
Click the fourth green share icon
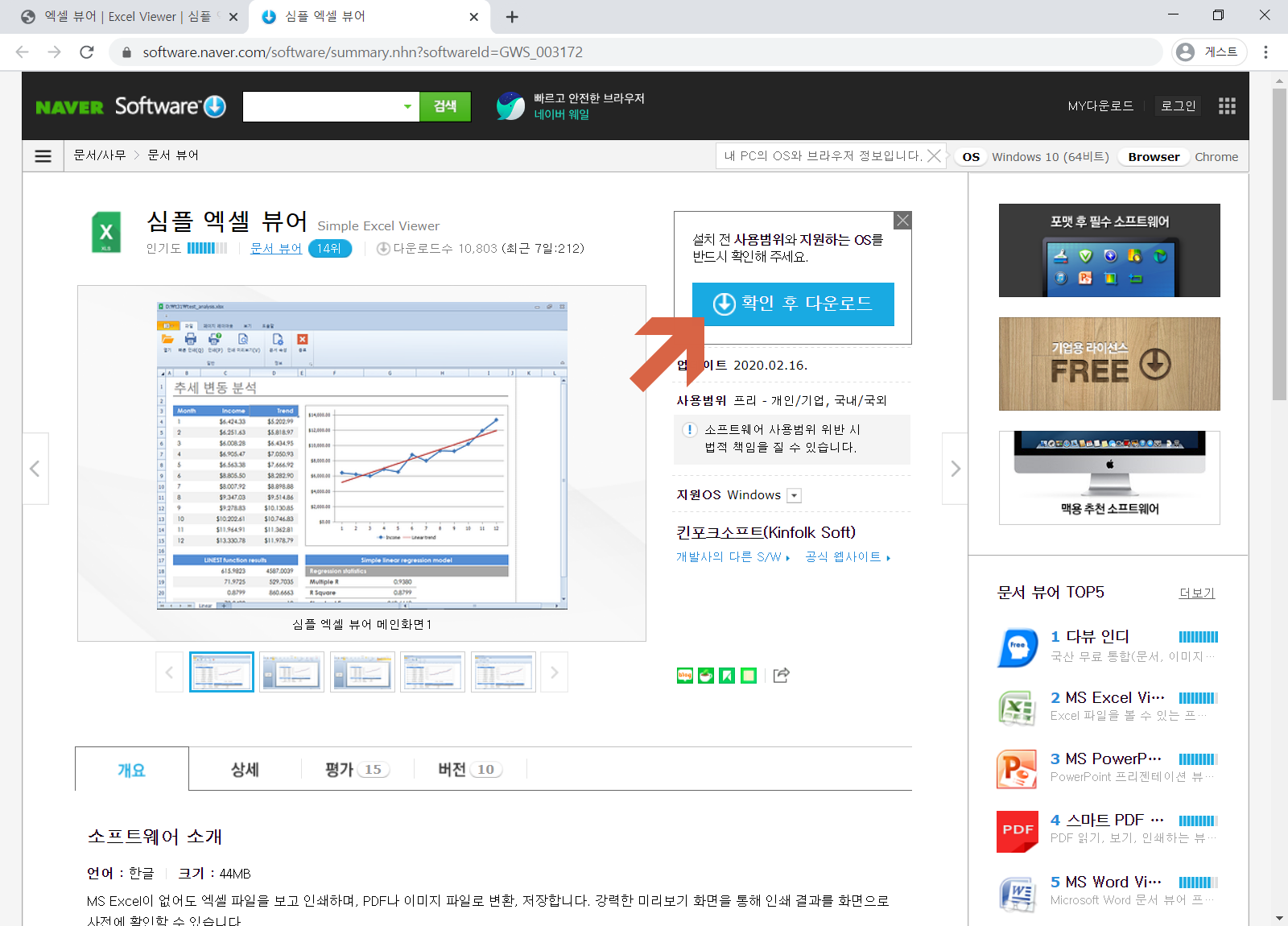pyautogui.click(x=749, y=676)
